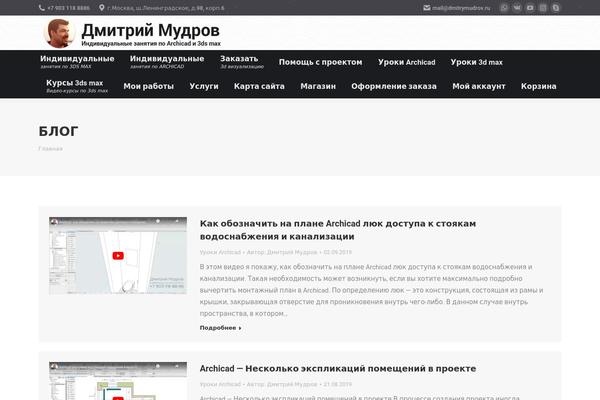Click the arrow beside Подробнее
The image size is (600, 400).
coord(240,328)
